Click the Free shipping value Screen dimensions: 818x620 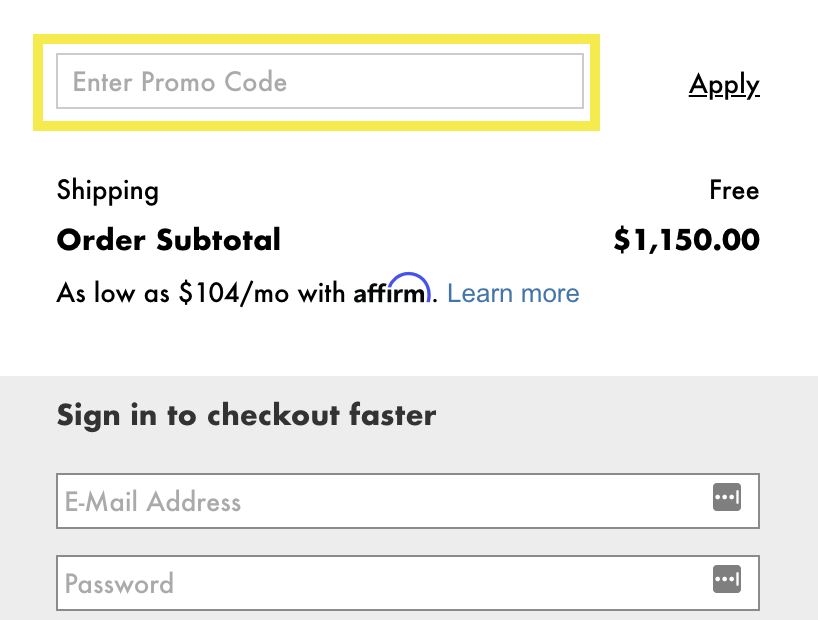pos(734,190)
